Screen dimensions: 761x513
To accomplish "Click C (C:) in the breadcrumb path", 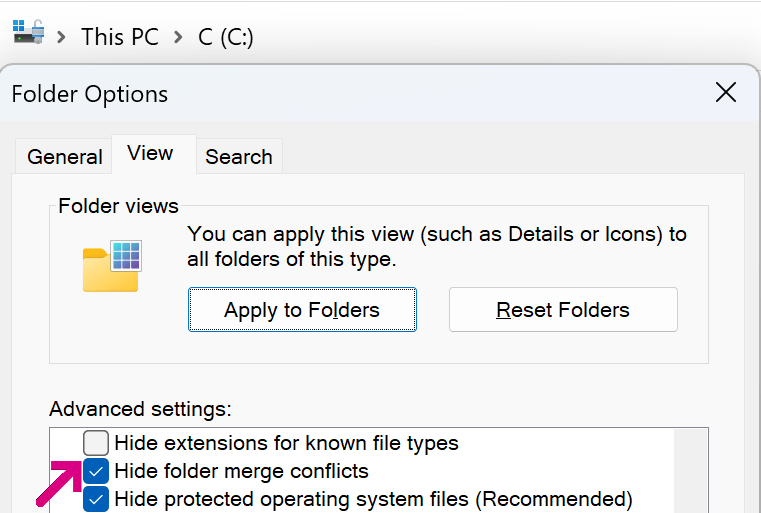I will pyautogui.click(x=225, y=37).
